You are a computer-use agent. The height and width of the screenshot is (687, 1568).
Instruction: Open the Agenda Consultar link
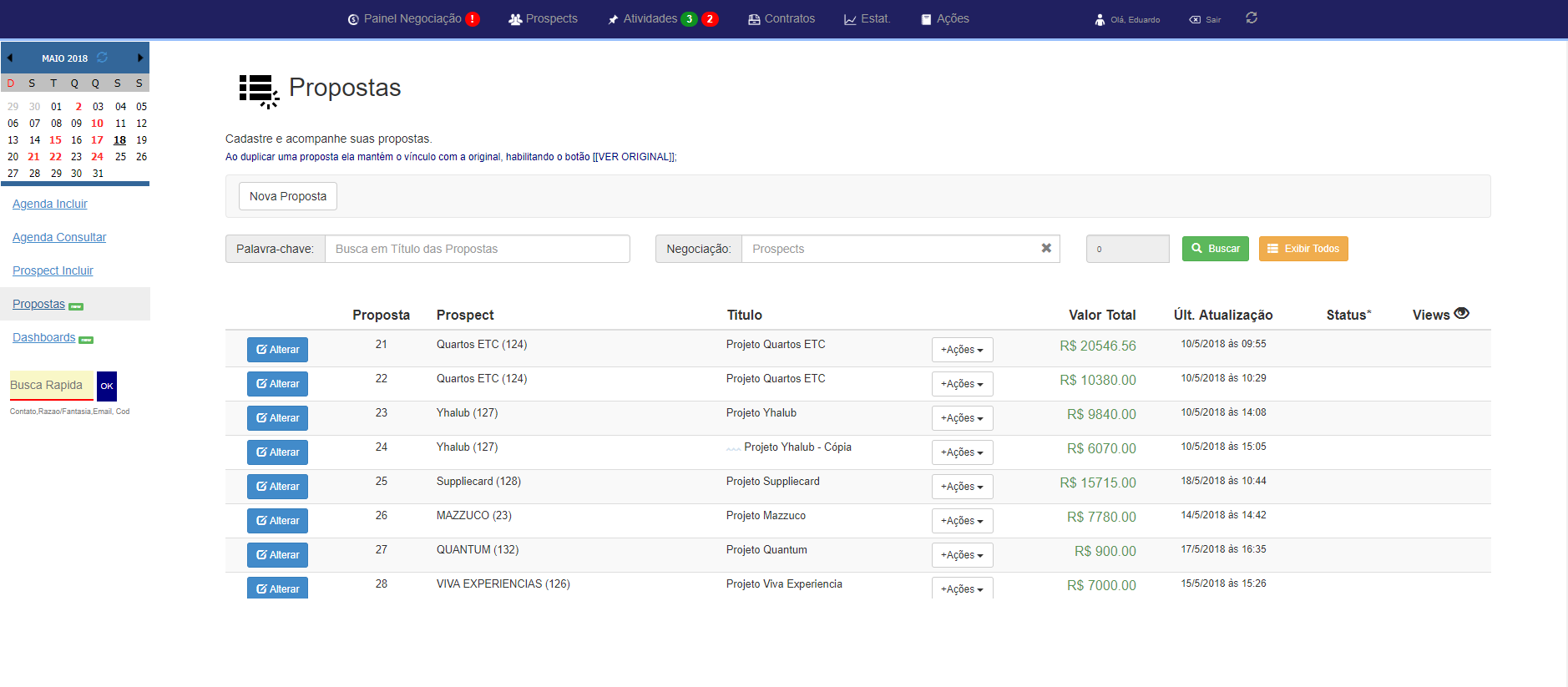click(x=59, y=237)
